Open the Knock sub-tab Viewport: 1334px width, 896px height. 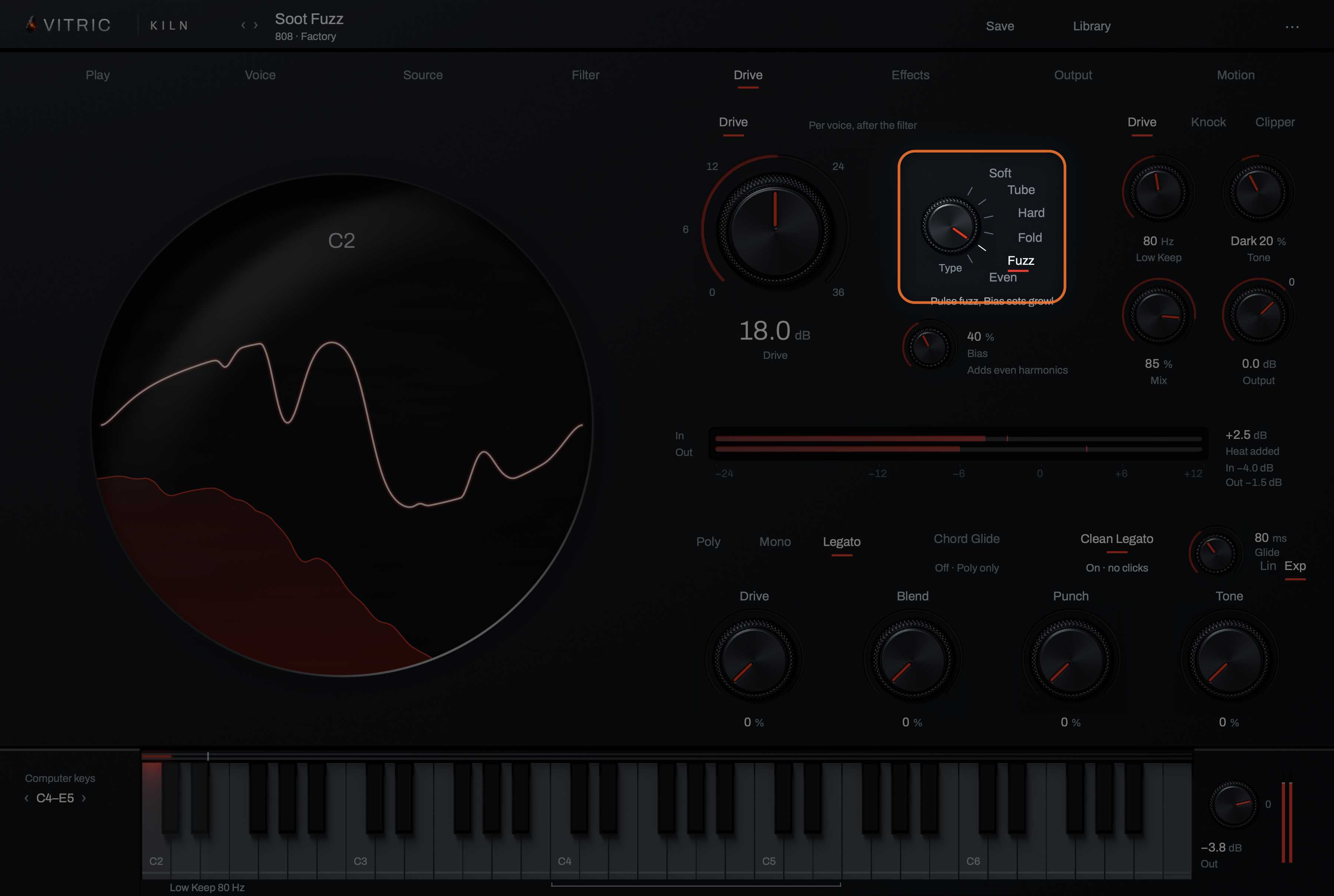pyautogui.click(x=1208, y=122)
